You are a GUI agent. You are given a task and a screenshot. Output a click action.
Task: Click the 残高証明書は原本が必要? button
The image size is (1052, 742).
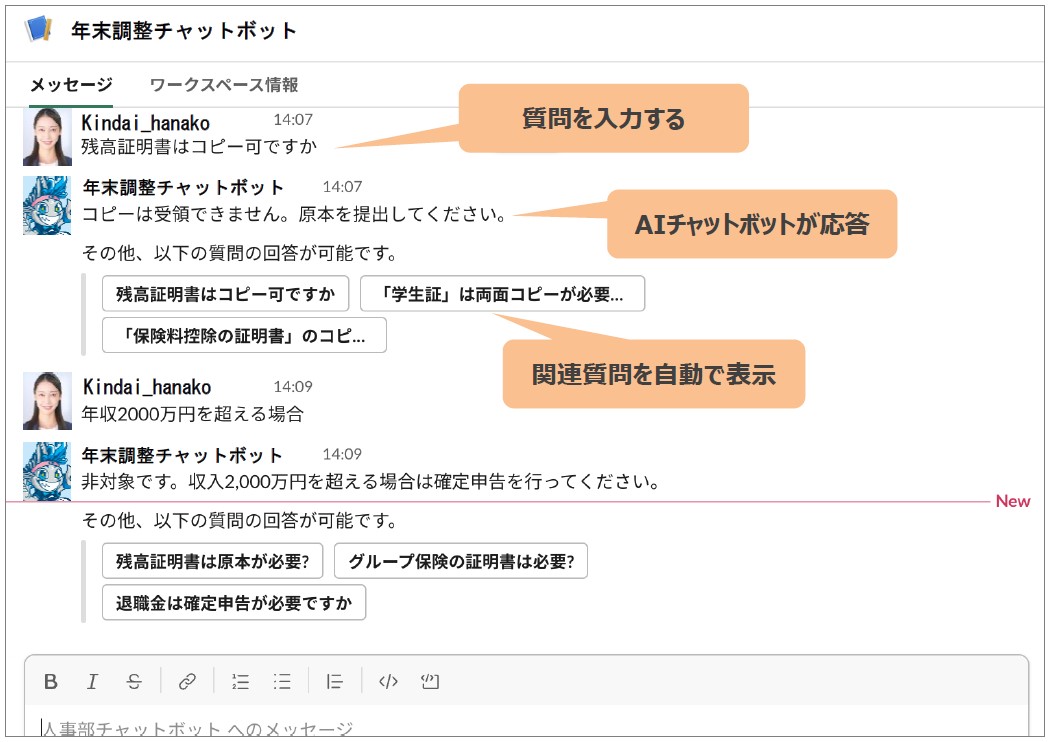(214, 561)
